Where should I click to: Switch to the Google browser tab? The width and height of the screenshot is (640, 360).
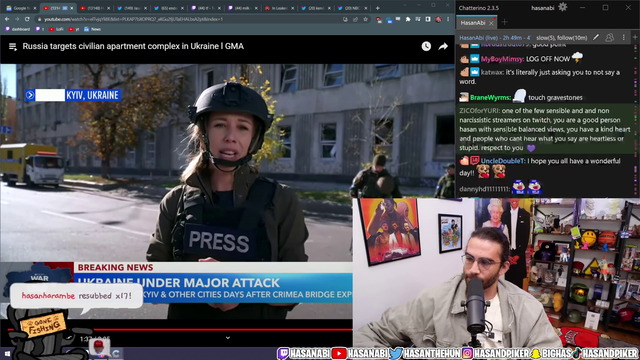(x=20, y=8)
